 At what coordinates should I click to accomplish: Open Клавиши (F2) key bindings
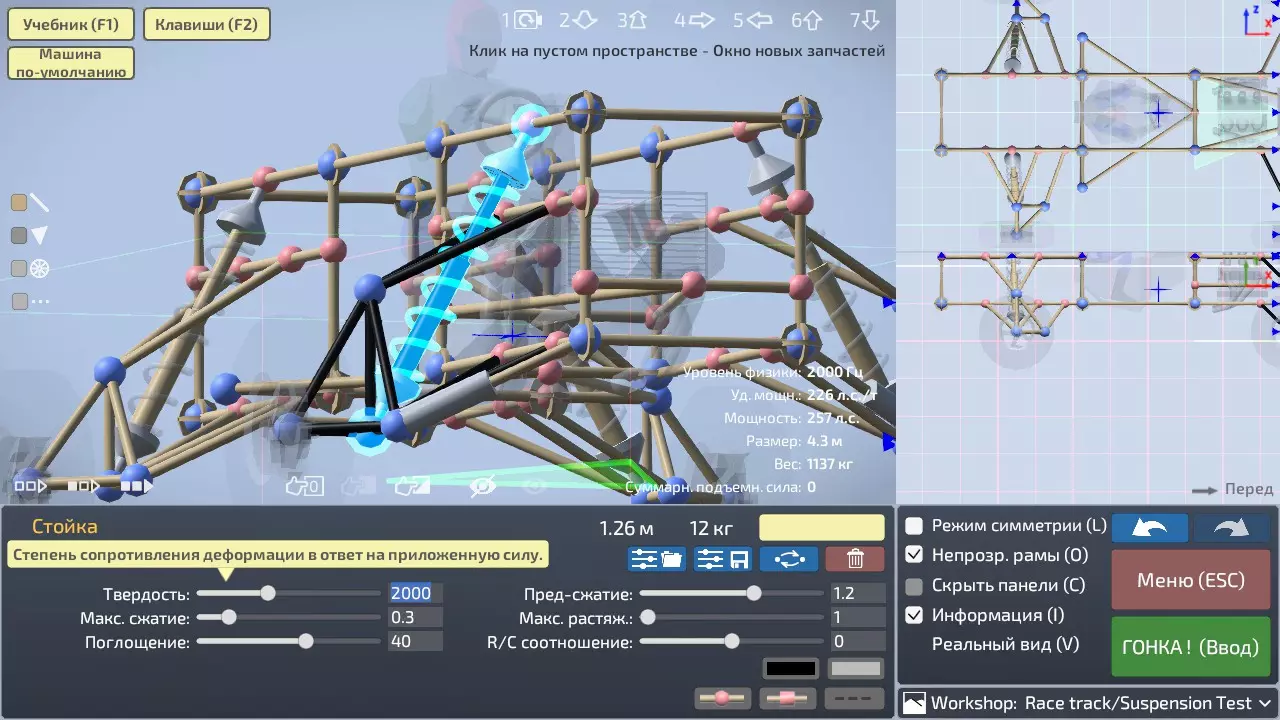207,24
